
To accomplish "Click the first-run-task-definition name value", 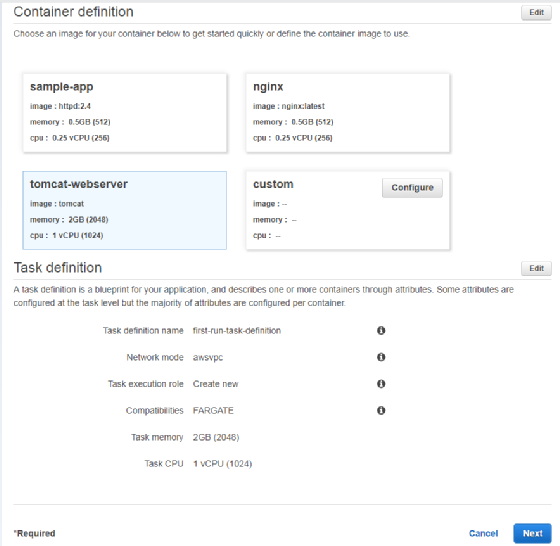I will click(x=237, y=331).
